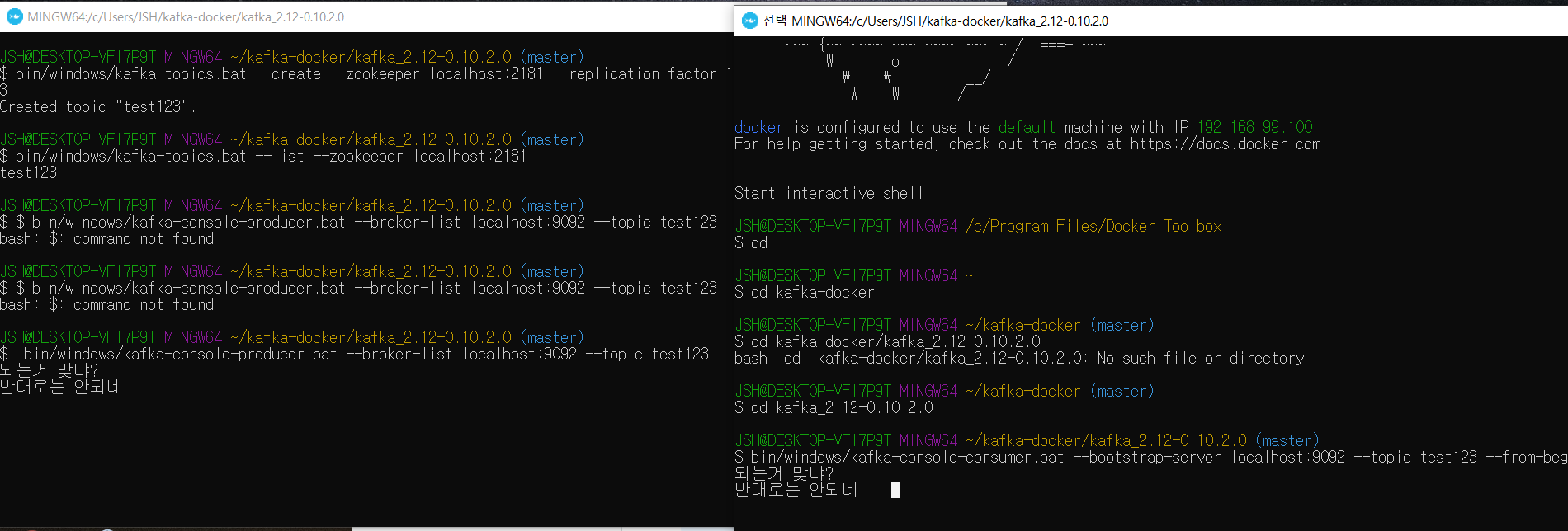Click the 'Start interactive shell' line
Viewport: 1568px width, 531px height.
(x=829, y=193)
